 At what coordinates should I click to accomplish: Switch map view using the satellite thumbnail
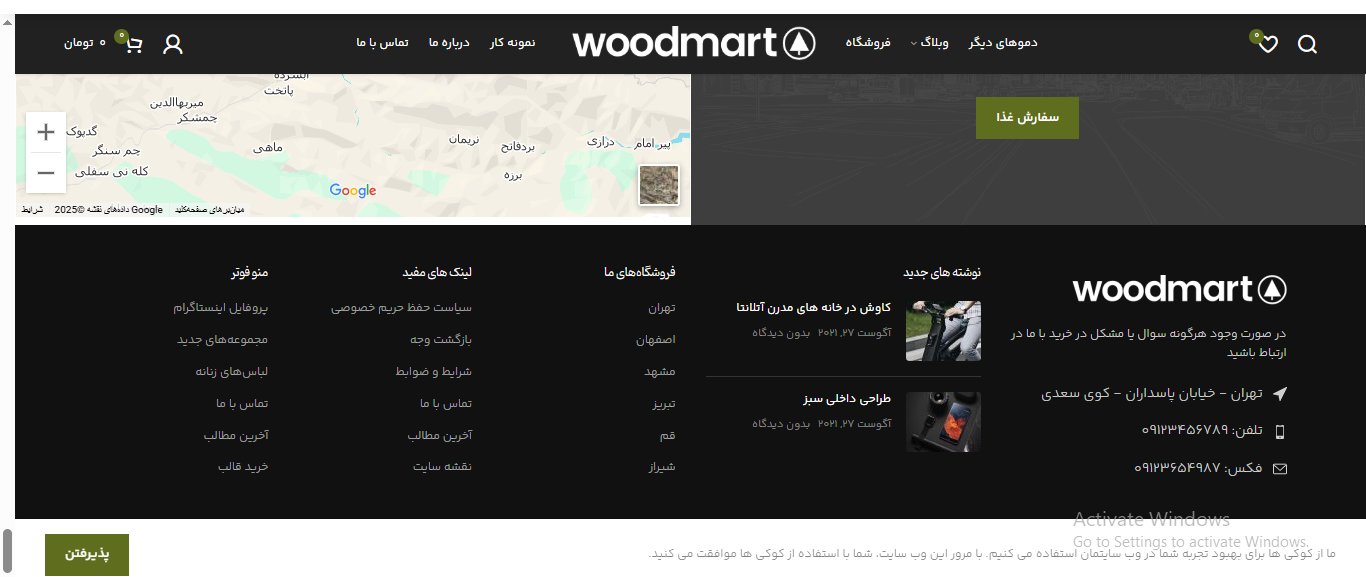click(x=658, y=184)
